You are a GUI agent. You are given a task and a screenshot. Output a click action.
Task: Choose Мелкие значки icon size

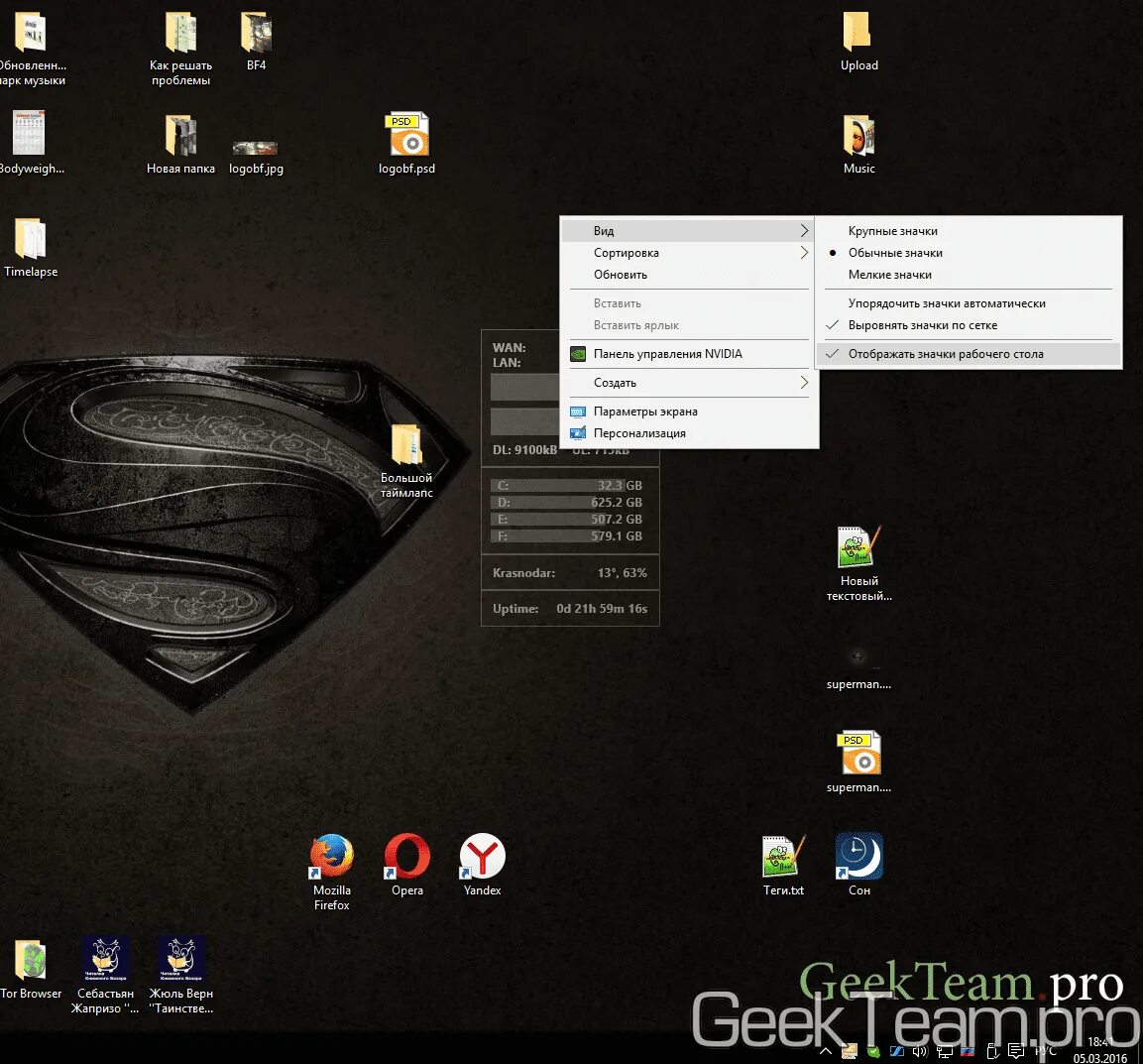(969, 275)
